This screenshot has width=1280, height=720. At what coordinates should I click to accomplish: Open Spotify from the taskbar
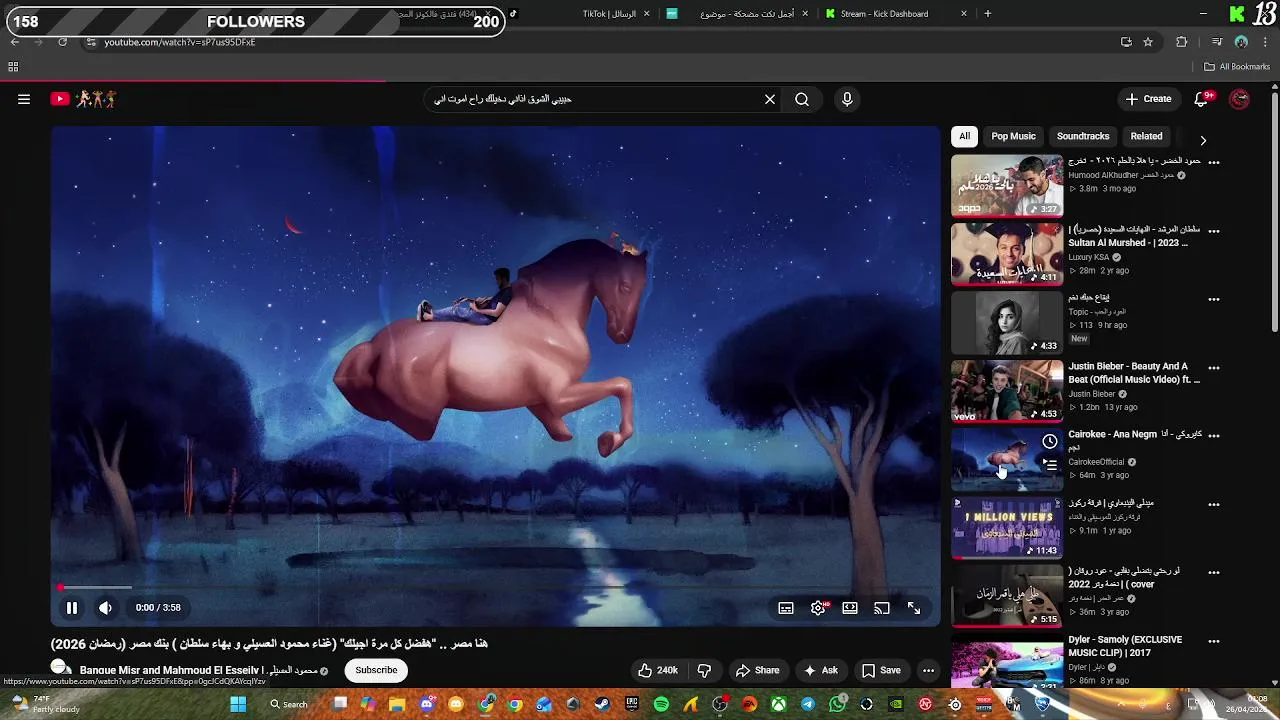click(661, 704)
